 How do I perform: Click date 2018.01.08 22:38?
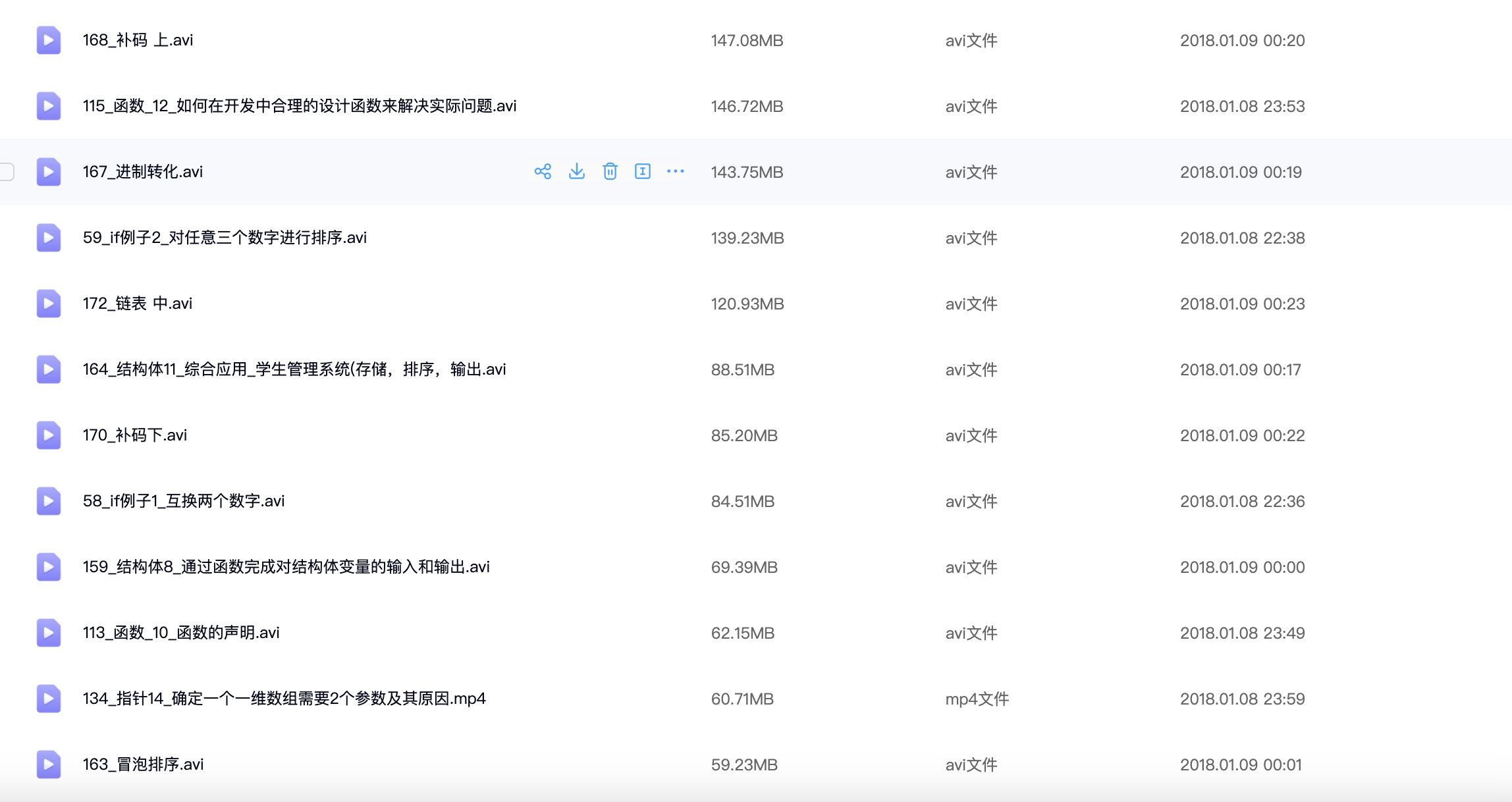pyautogui.click(x=1242, y=238)
